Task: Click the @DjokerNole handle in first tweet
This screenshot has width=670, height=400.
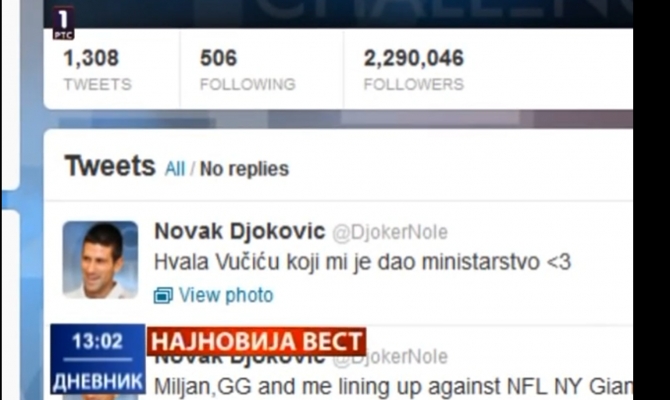Action: tap(390, 232)
